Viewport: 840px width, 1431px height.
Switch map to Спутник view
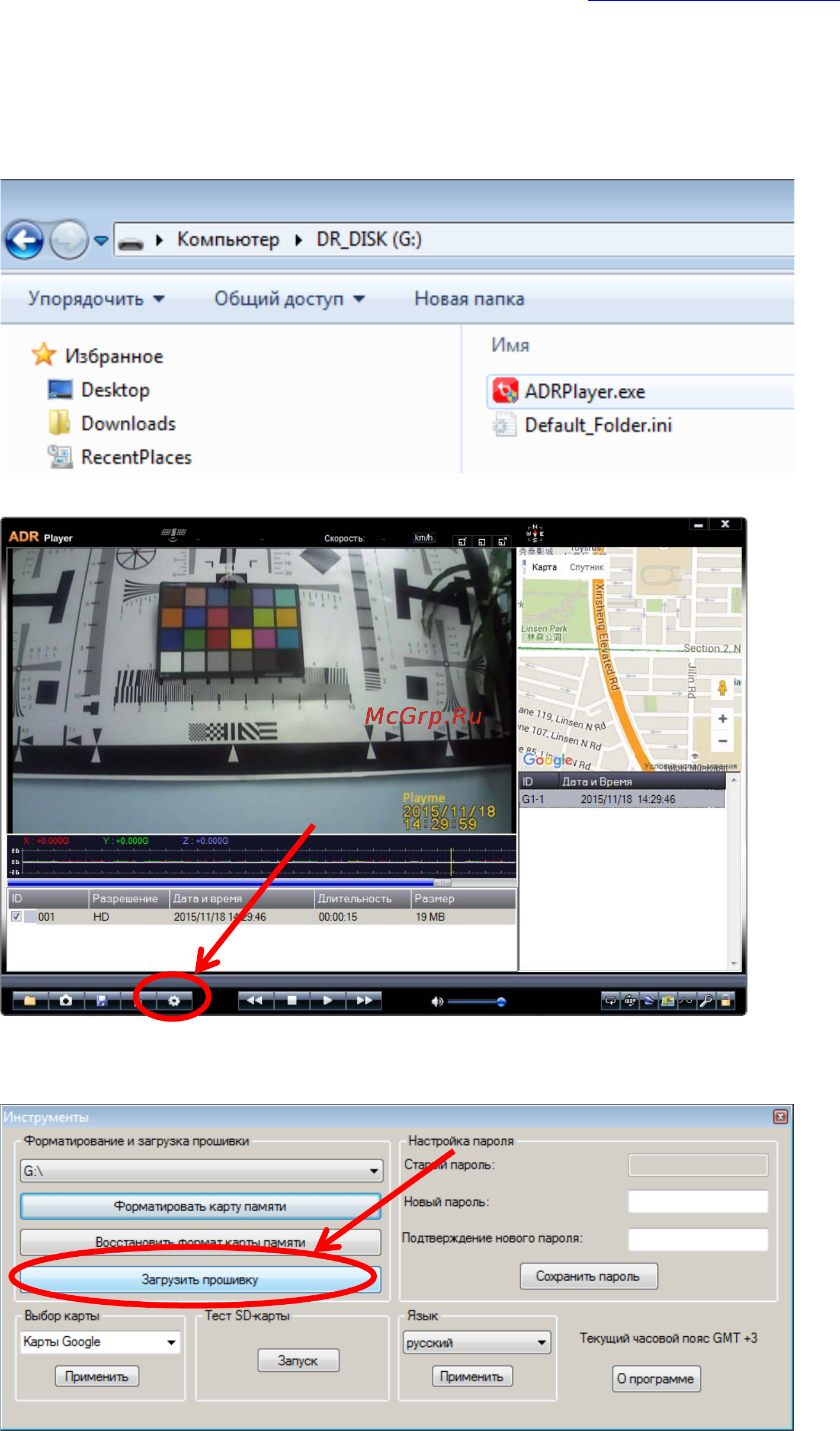click(586, 567)
